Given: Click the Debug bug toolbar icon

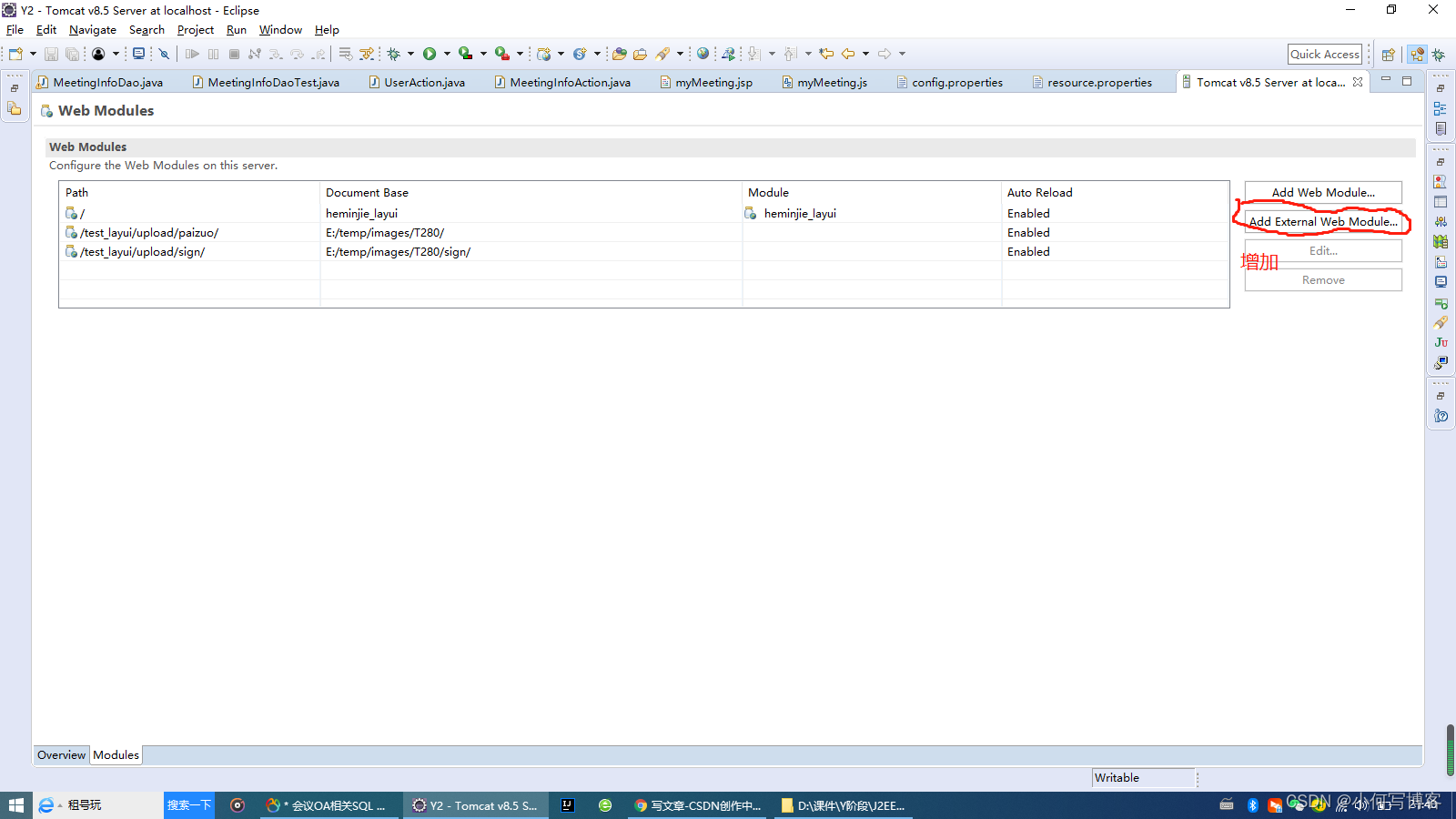Looking at the screenshot, I should 393,54.
